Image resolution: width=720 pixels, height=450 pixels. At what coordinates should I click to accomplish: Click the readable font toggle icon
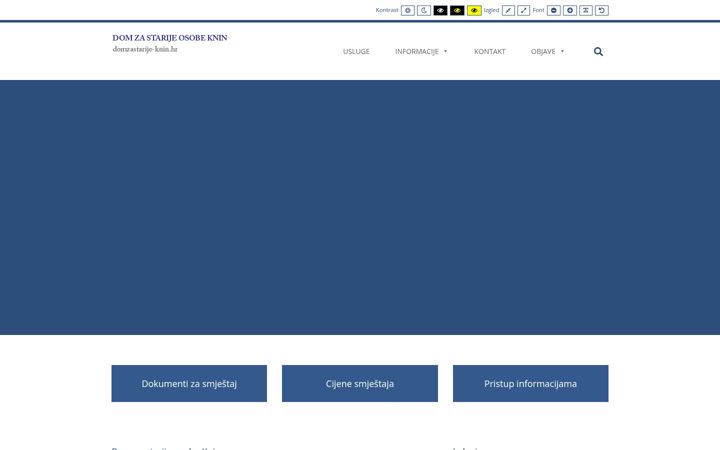(586, 11)
